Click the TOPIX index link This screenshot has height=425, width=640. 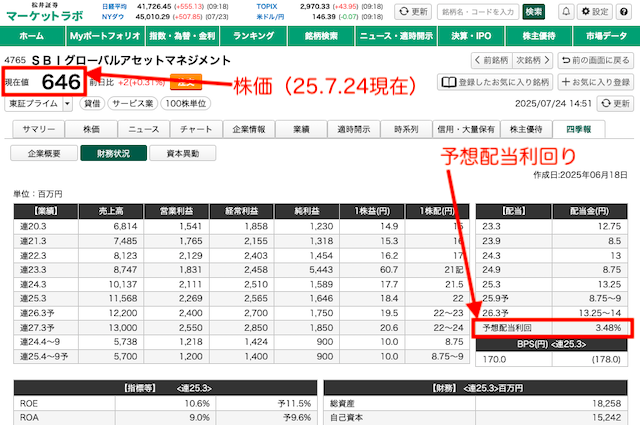[267, 7]
